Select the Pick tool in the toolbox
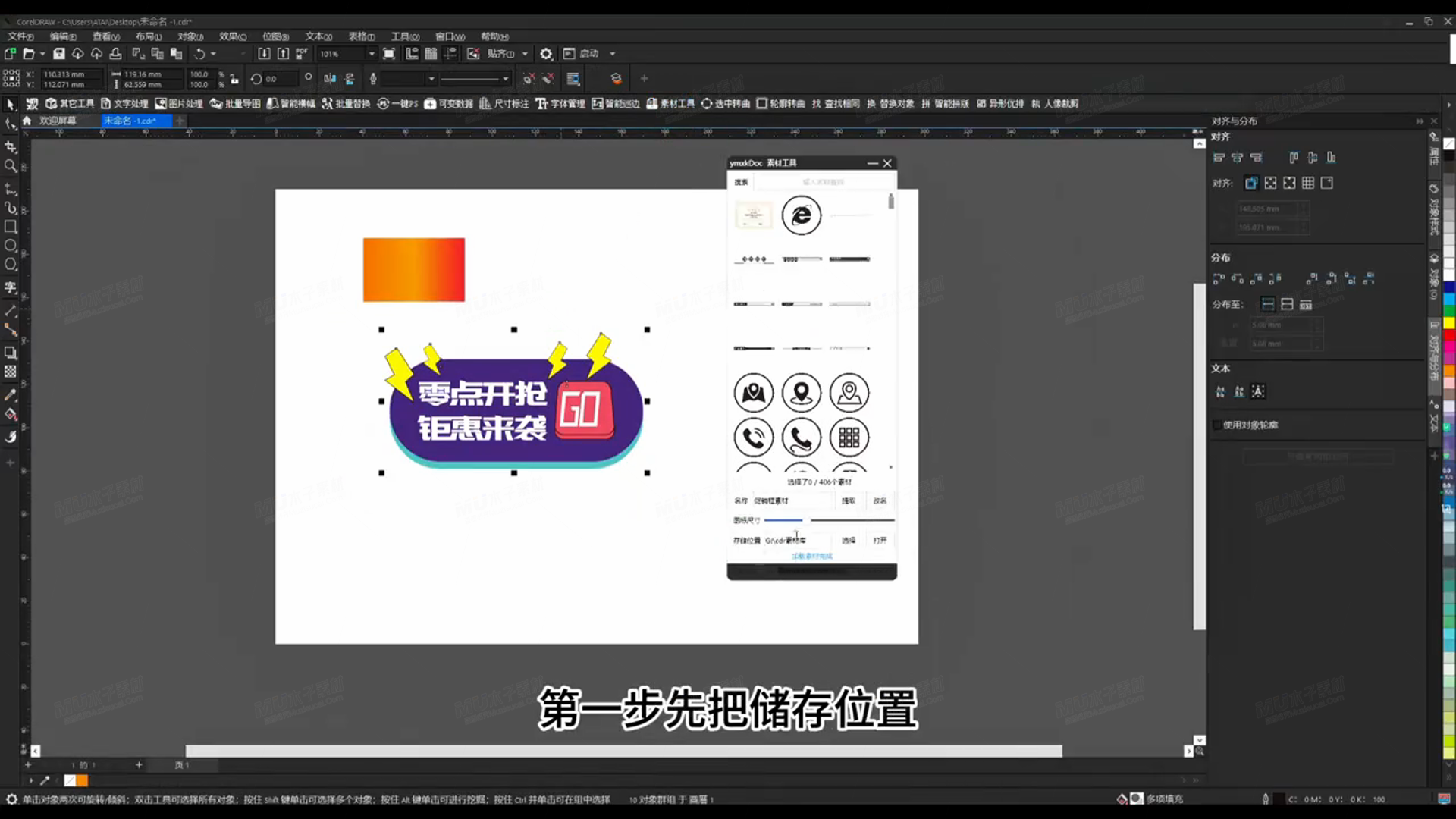The image size is (1456, 819). [x=11, y=104]
